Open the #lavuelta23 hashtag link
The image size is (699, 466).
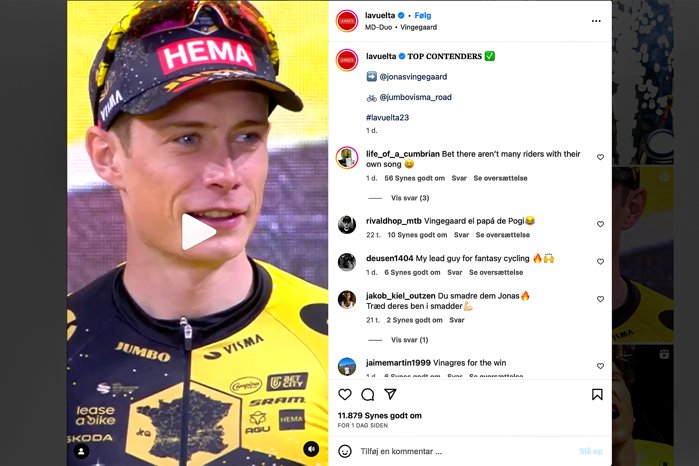[x=389, y=118]
